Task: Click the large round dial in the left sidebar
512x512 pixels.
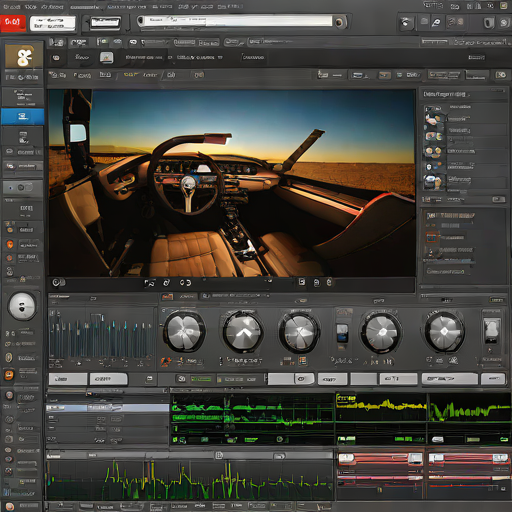Action: pos(22,306)
